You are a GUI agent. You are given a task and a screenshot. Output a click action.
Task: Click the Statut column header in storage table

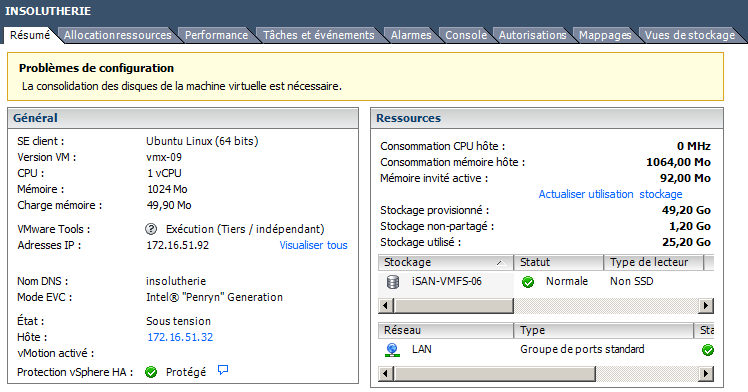559,262
